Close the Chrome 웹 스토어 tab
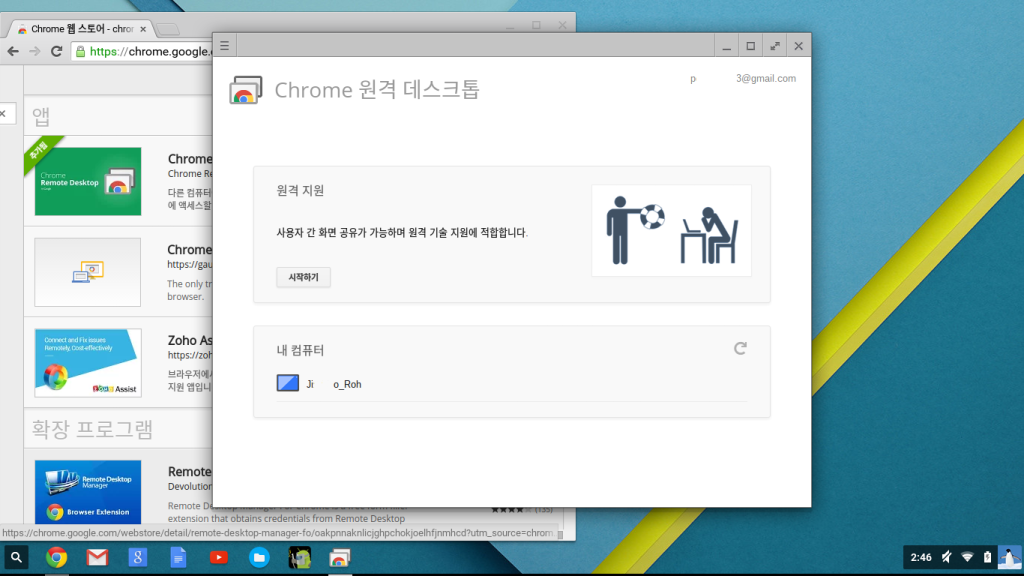The height and width of the screenshot is (576, 1024). (143, 29)
